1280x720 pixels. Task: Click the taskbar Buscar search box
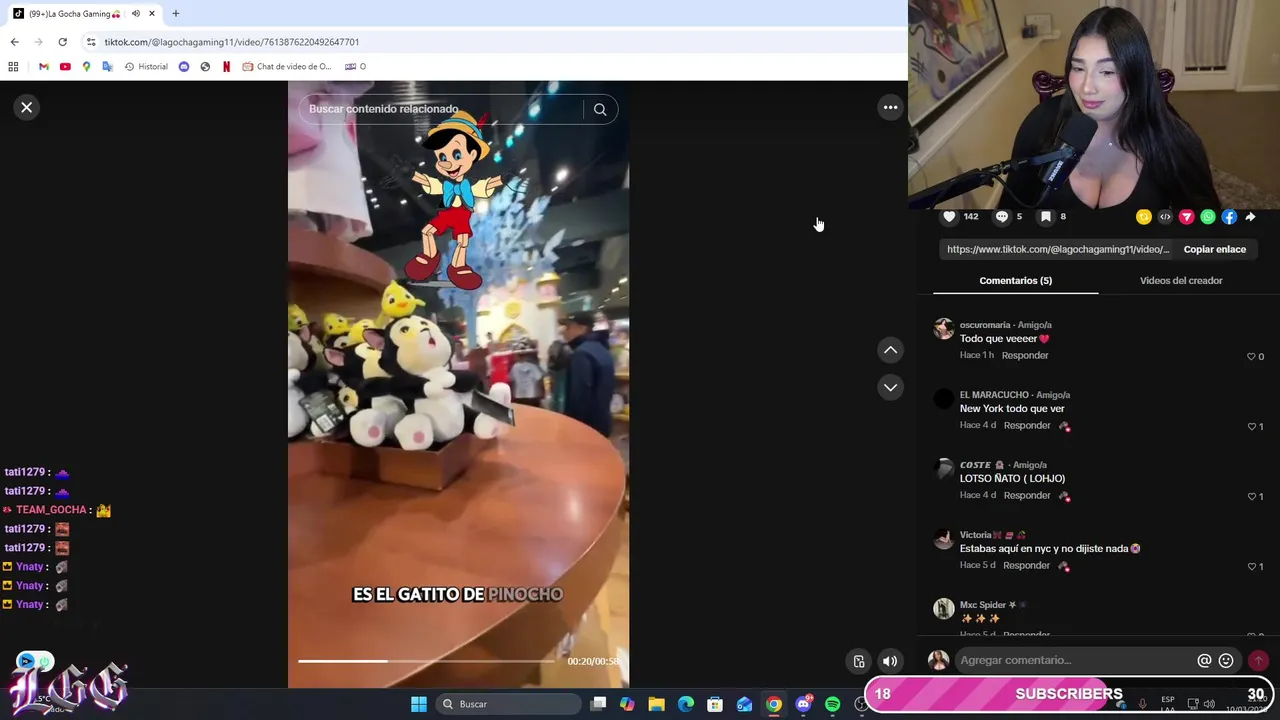pyautogui.click(x=509, y=704)
